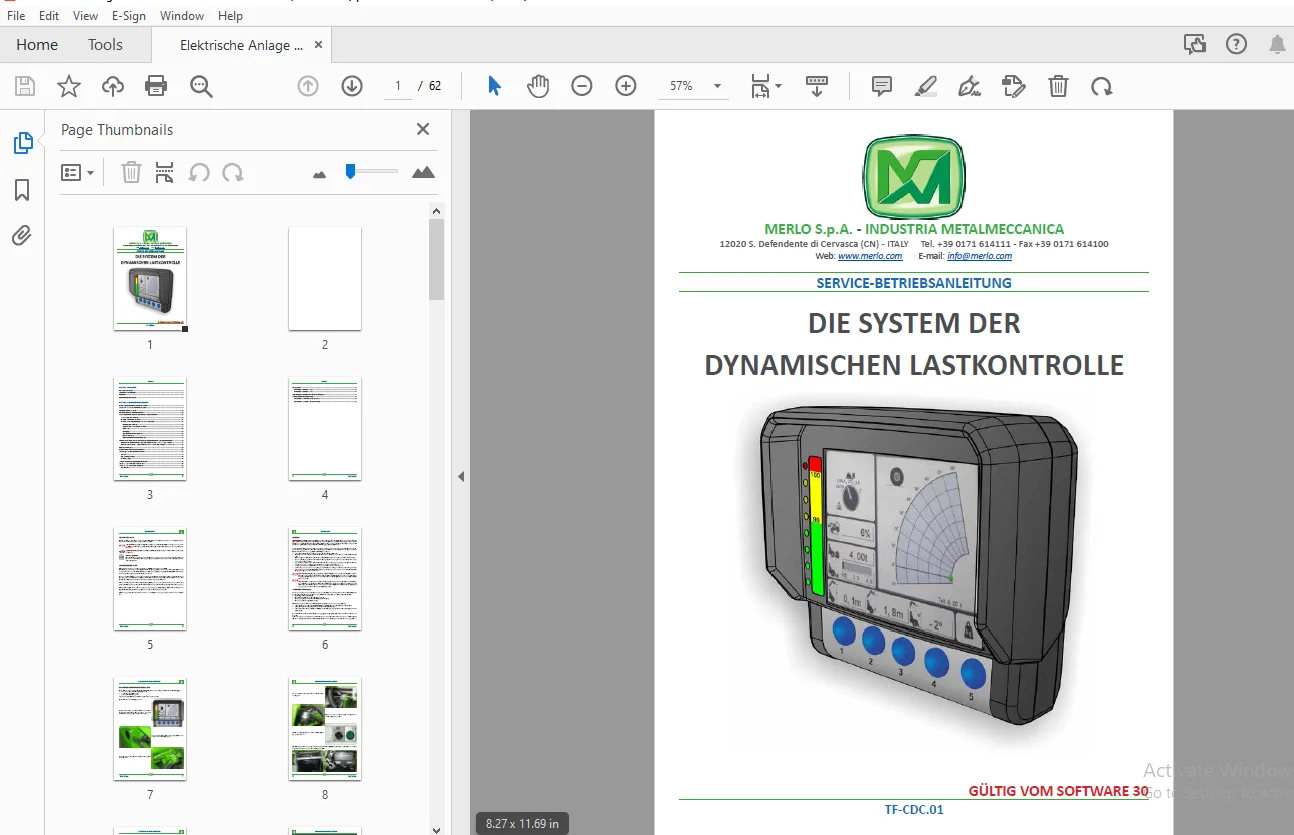1294x835 pixels.
Task: Open the Help menu
Action: click(230, 16)
